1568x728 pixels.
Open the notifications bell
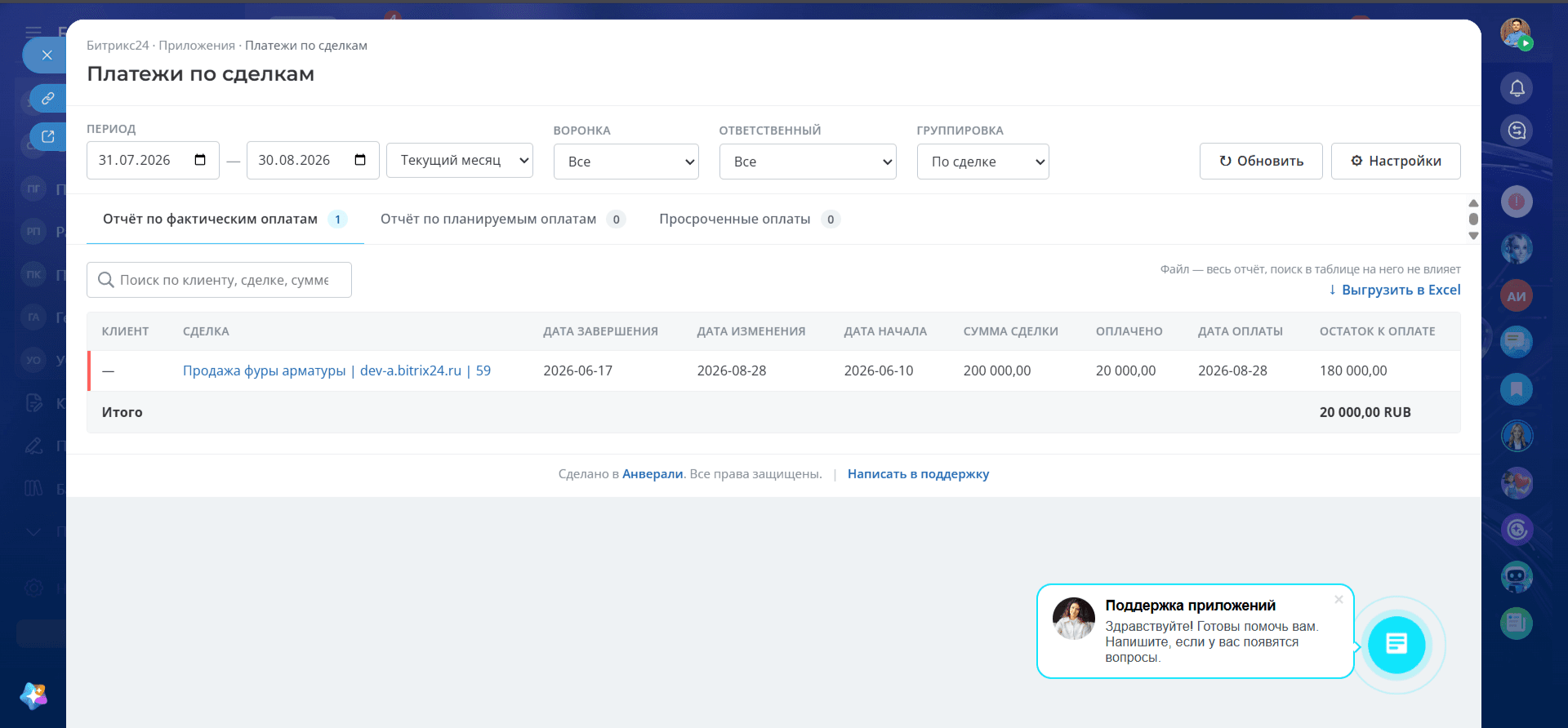pyautogui.click(x=1517, y=88)
